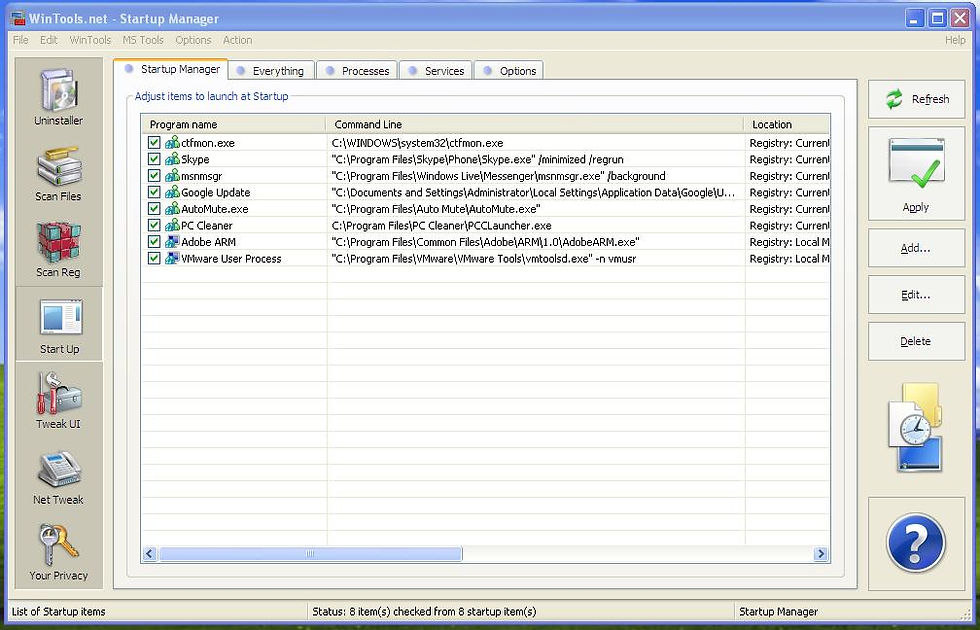Switch to the Everything tab
Screen dimensions: 980x630
(271, 71)
